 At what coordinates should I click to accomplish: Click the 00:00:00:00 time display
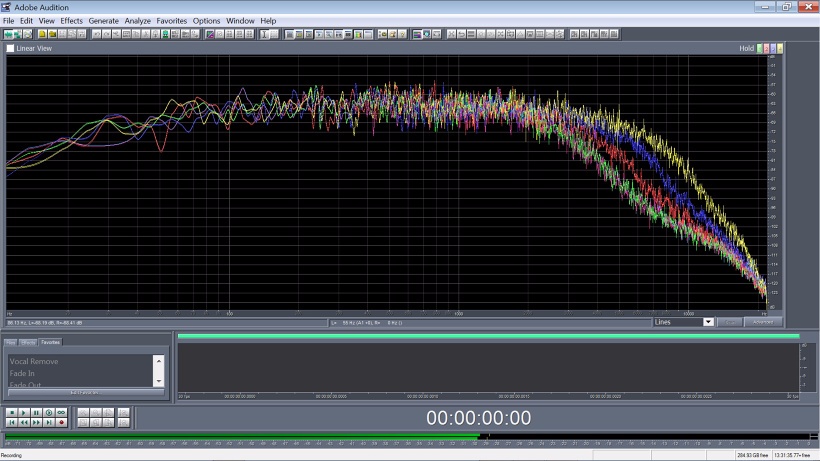point(479,418)
